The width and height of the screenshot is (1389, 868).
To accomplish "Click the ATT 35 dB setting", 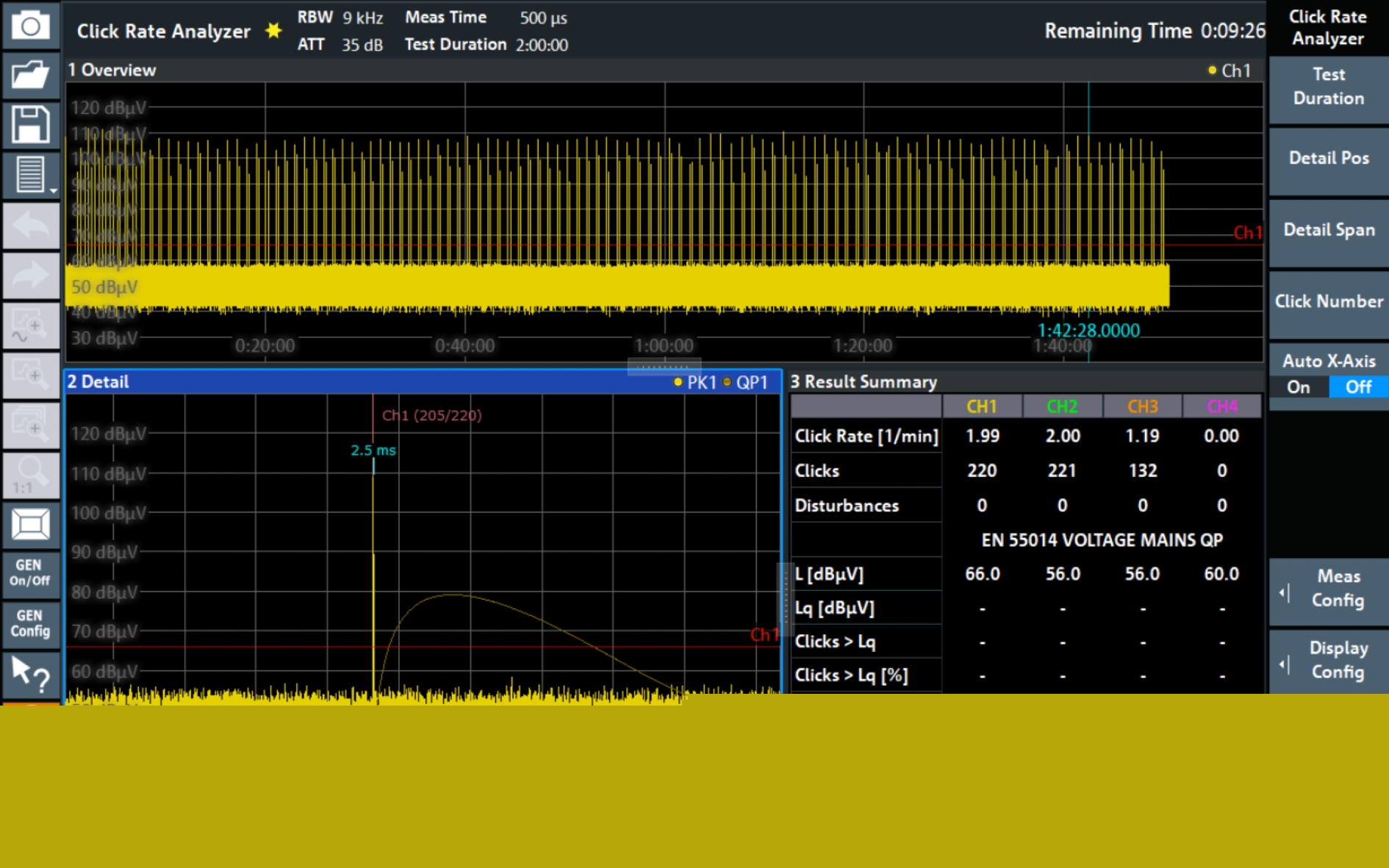I will pos(340,45).
